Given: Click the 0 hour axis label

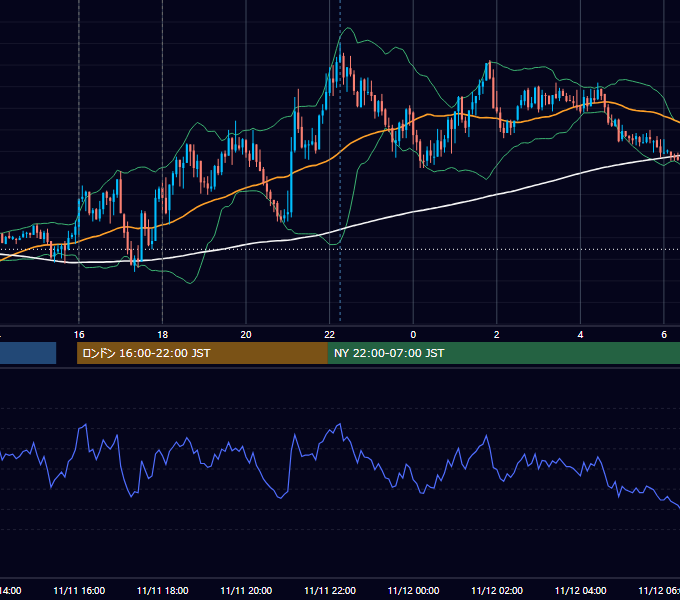Looking at the screenshot, I should coord(413,335).
